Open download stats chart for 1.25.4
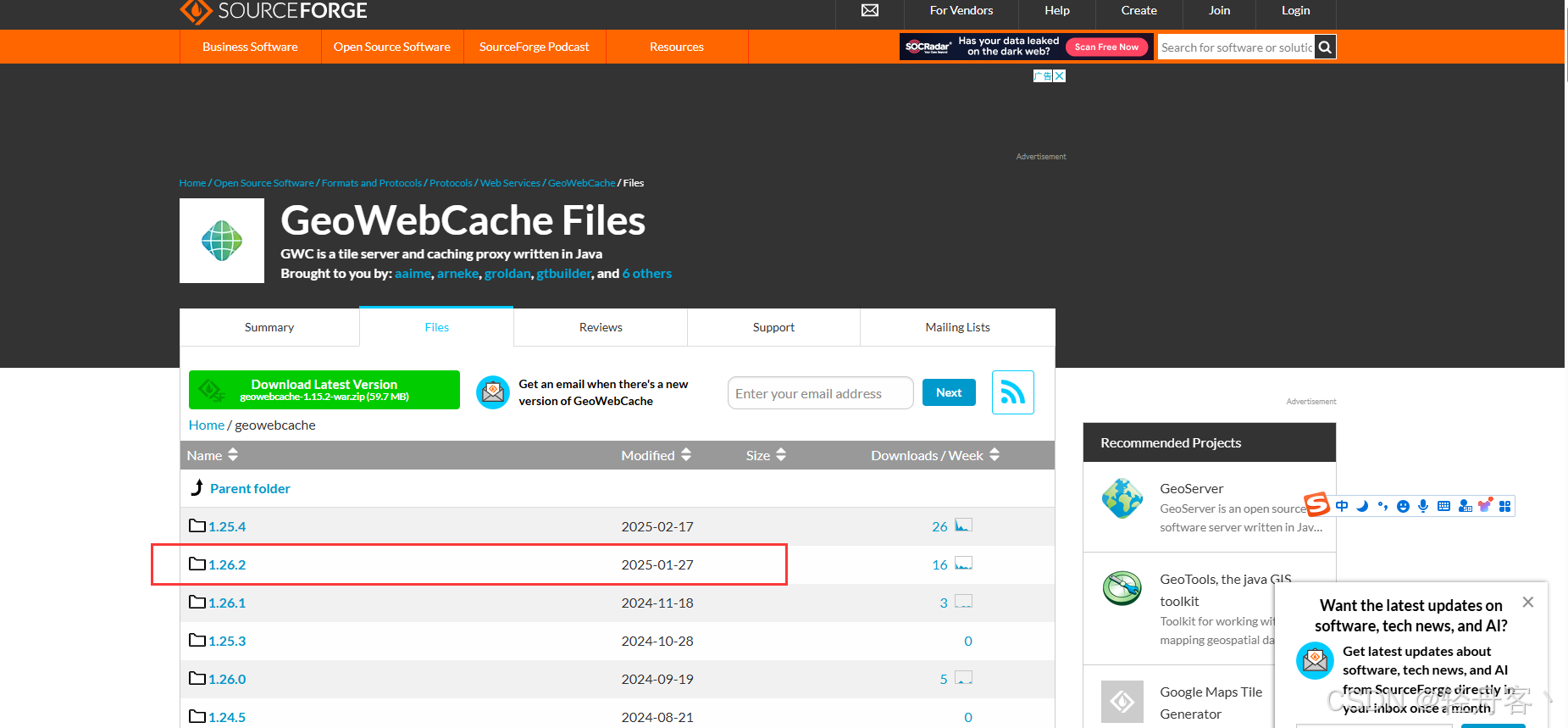 (x=963, y=525)
